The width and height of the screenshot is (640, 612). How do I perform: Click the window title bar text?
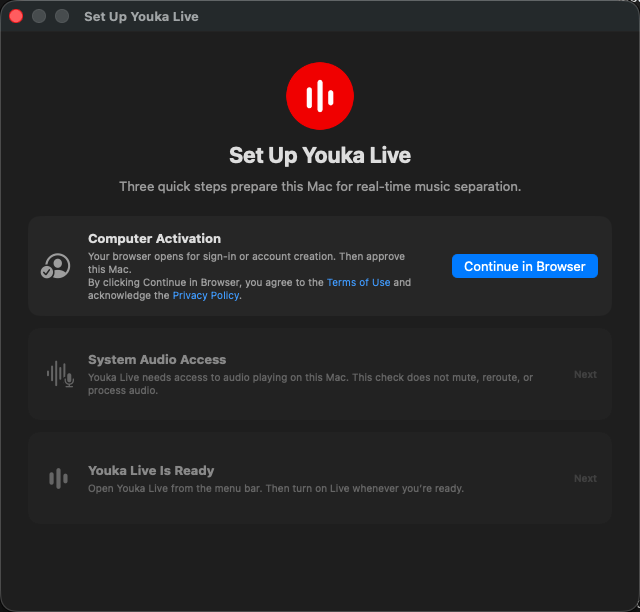point(141,17)
